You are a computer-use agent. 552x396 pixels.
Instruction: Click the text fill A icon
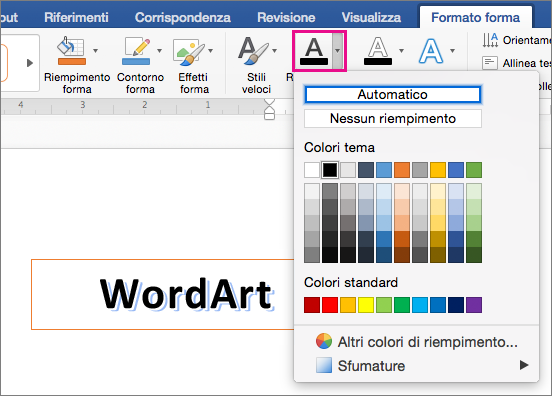click(x=314, y=51)
